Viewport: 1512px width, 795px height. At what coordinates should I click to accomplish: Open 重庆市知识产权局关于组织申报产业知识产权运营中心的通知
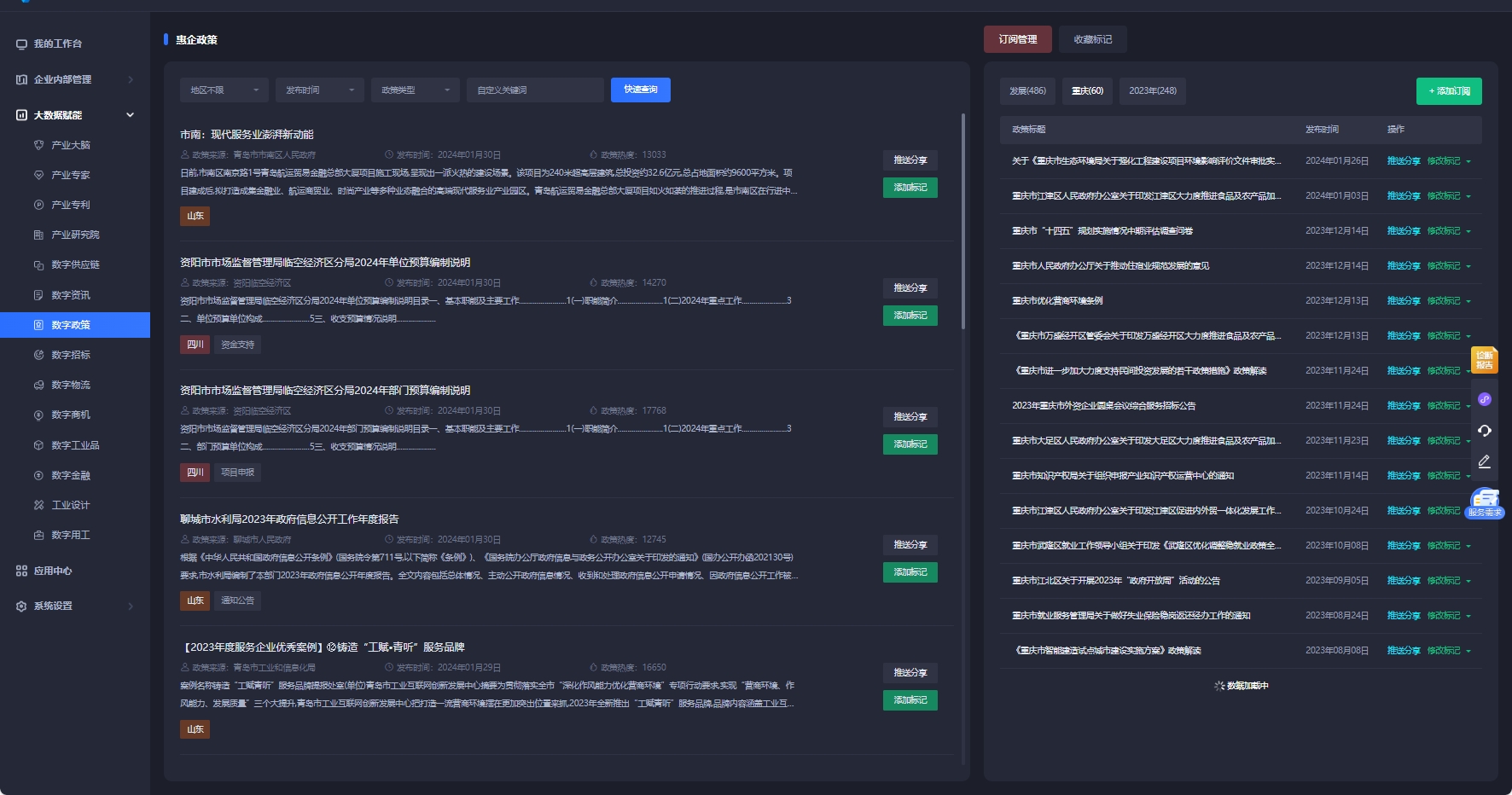click(1123, 476)
